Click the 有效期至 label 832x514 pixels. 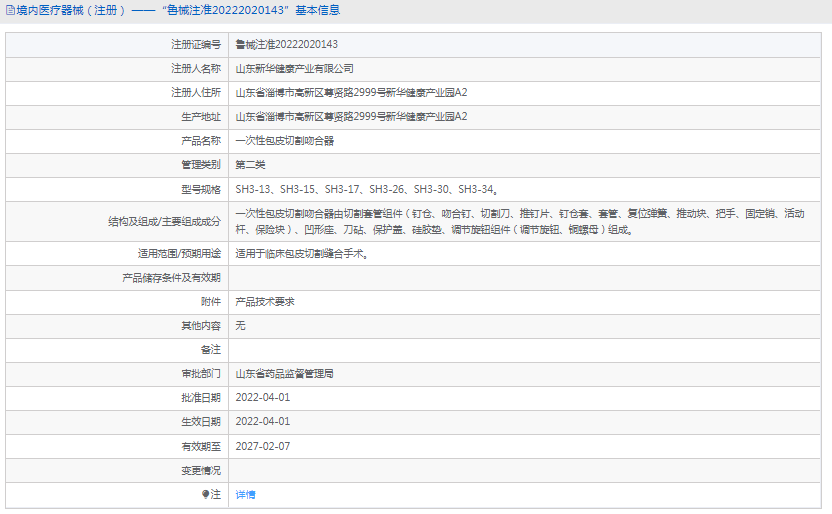[x=201, y=447]
